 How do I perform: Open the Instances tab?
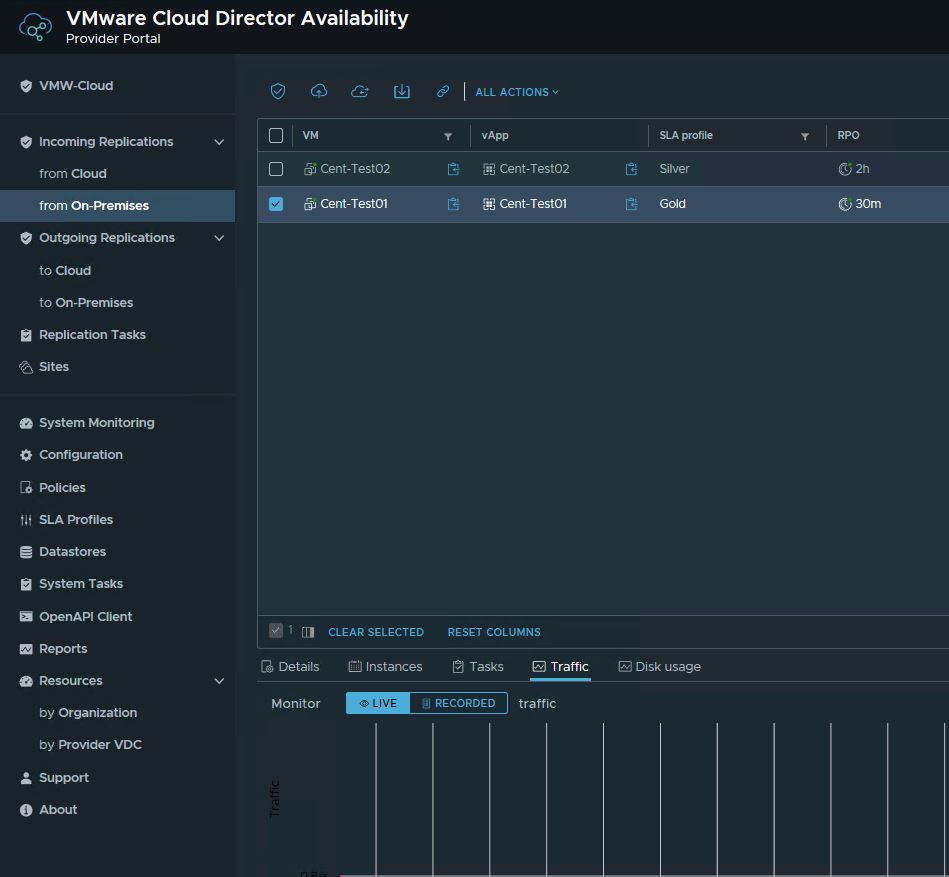click(x=385, y=667)
